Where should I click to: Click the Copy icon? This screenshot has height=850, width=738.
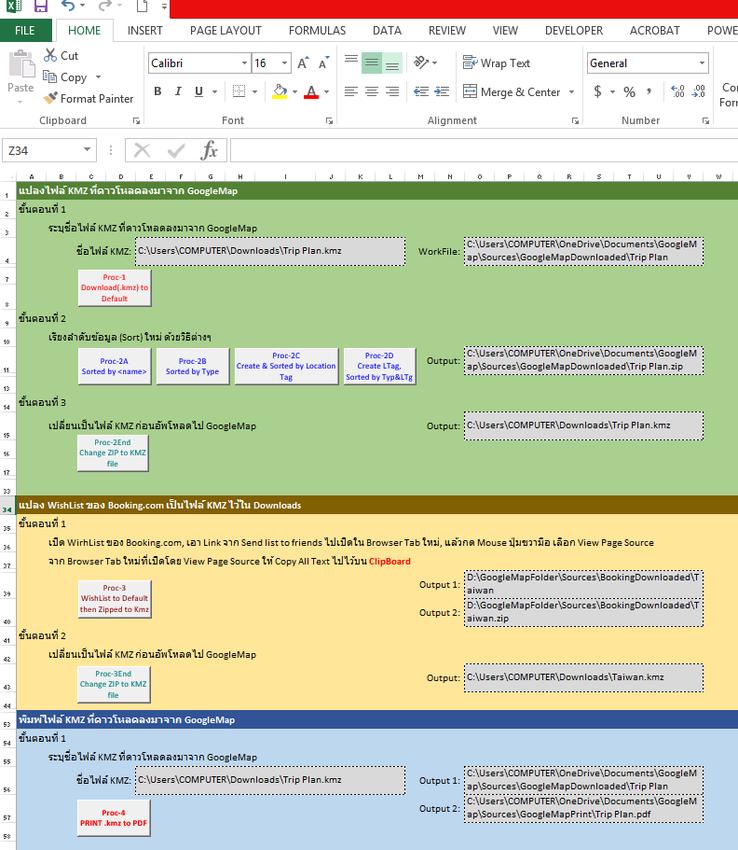50,77
